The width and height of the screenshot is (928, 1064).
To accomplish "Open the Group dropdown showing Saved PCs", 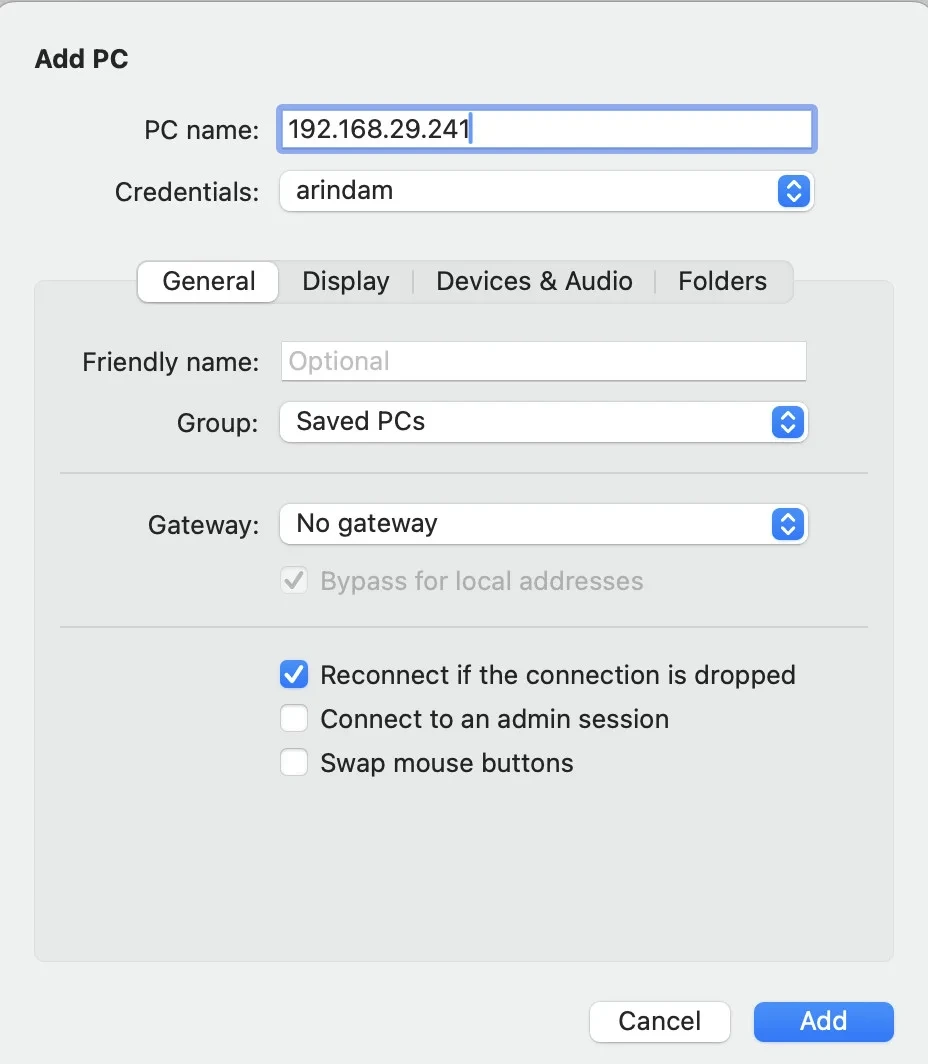I will coord(543,422).
